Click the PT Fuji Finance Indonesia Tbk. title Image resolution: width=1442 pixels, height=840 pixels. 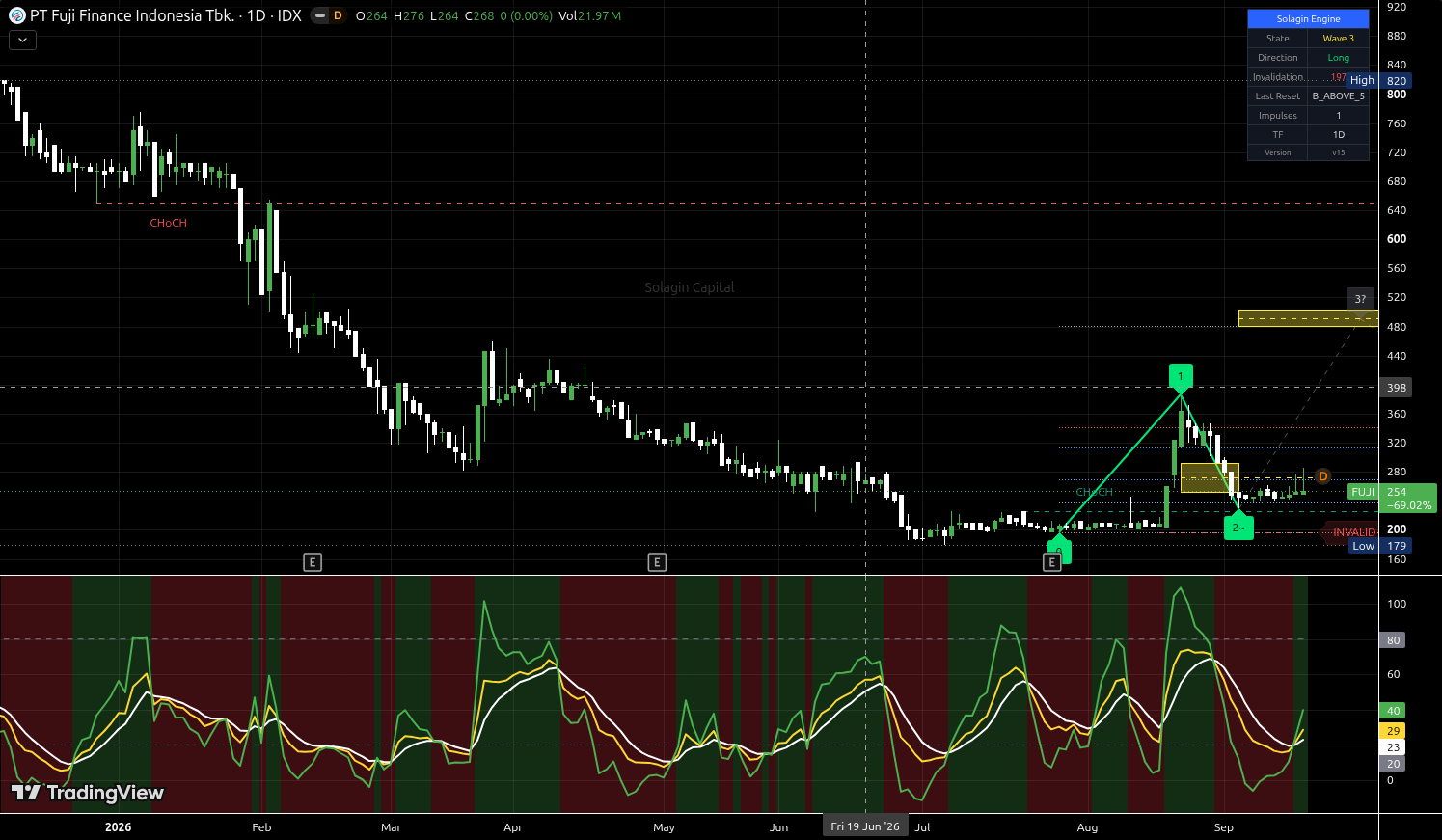point(132,15)
